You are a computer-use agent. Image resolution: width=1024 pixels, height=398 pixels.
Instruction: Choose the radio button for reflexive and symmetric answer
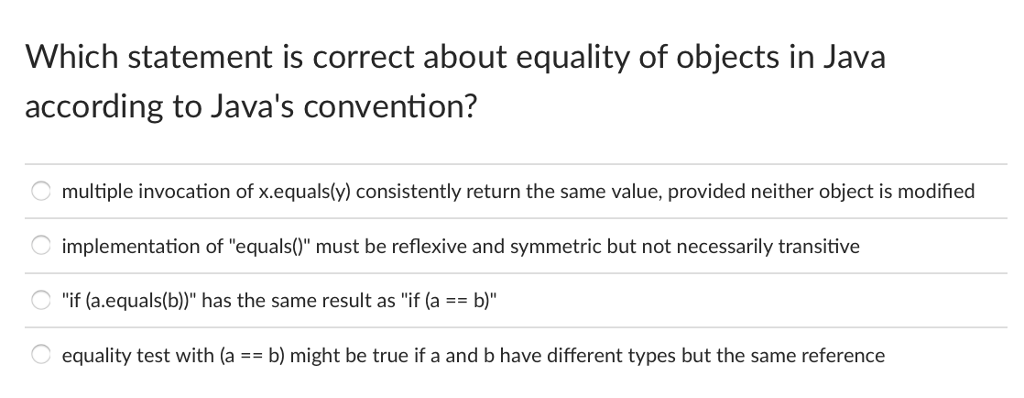41,246
